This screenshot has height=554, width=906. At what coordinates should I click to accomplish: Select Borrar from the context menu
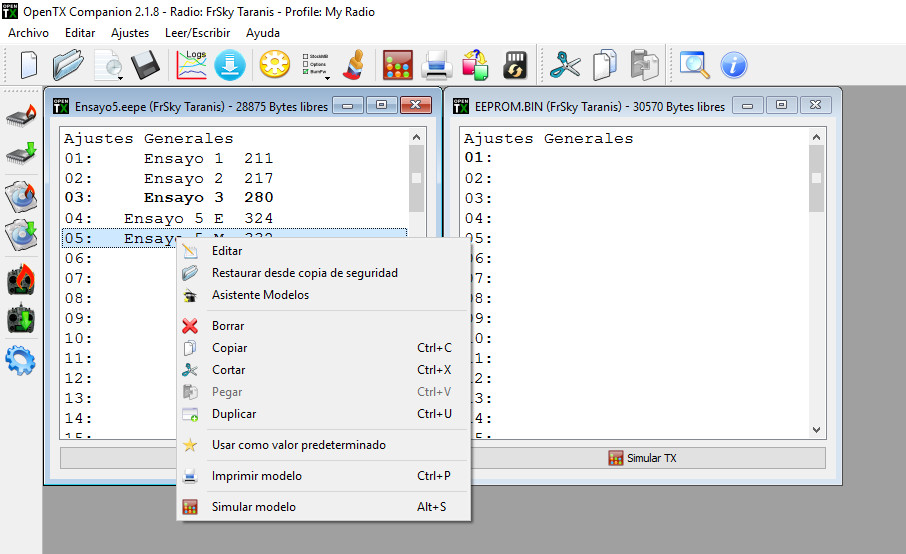[x=228, y=326]
